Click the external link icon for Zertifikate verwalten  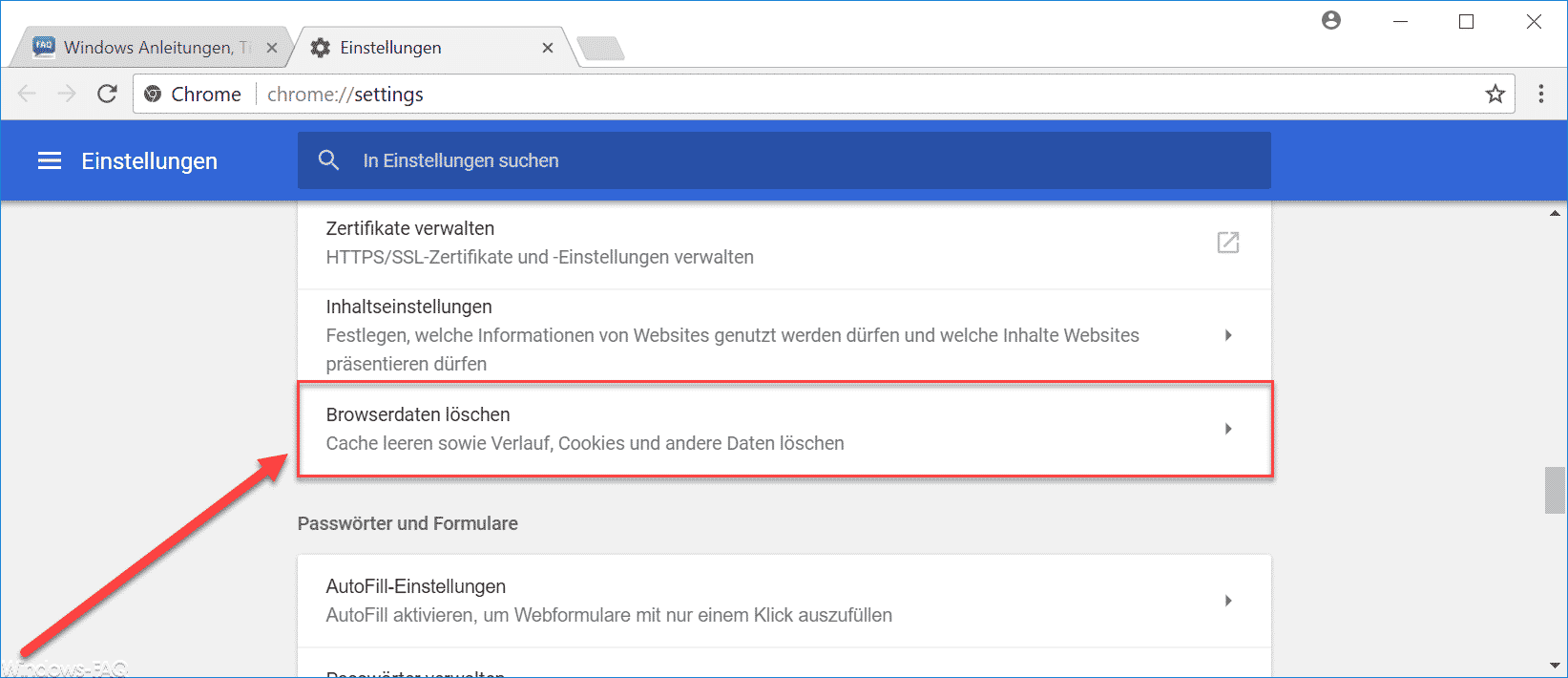click(x=1228, y=243)
